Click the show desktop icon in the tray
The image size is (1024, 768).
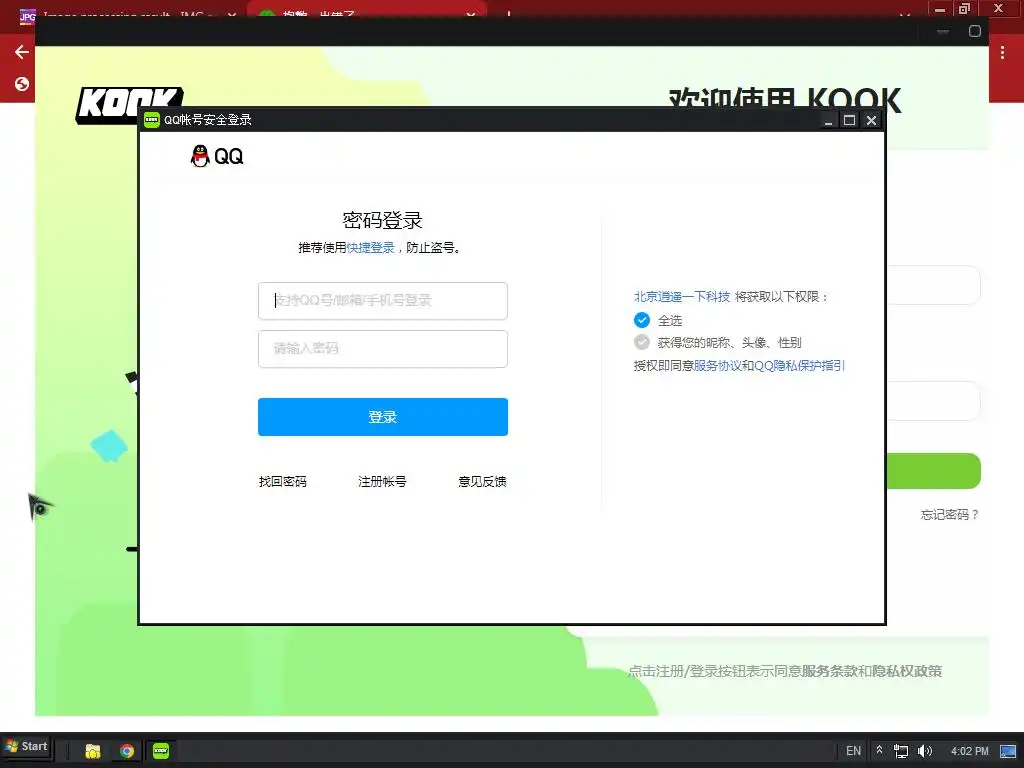click(x=1008, y=752)
